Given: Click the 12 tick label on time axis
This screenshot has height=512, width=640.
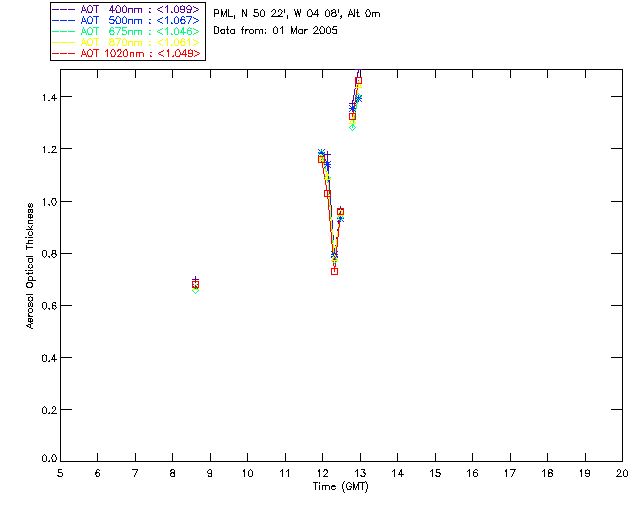Looking at the screenshot, I should coord(322,473).
